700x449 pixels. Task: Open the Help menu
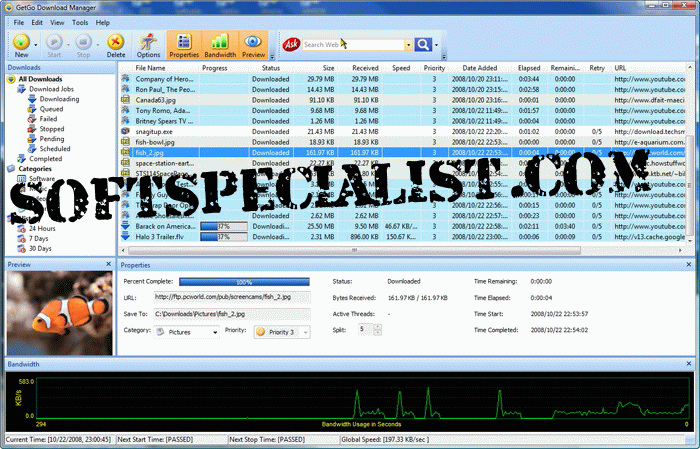coord(102,22)
